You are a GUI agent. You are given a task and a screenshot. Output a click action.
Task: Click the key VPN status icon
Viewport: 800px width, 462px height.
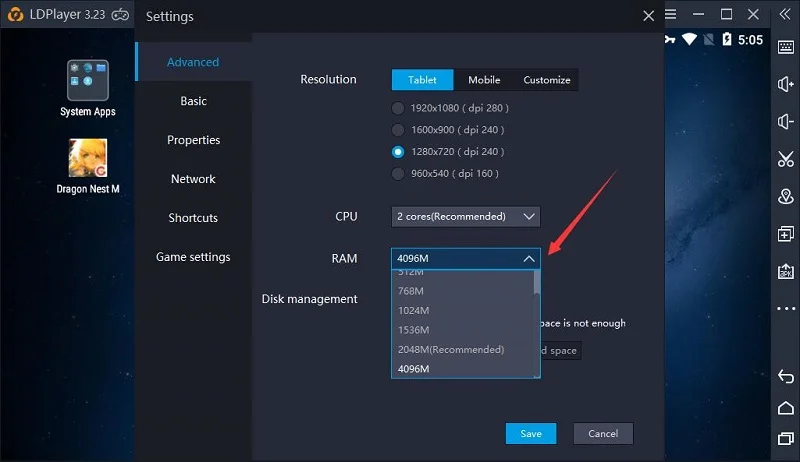click(670, 39)
